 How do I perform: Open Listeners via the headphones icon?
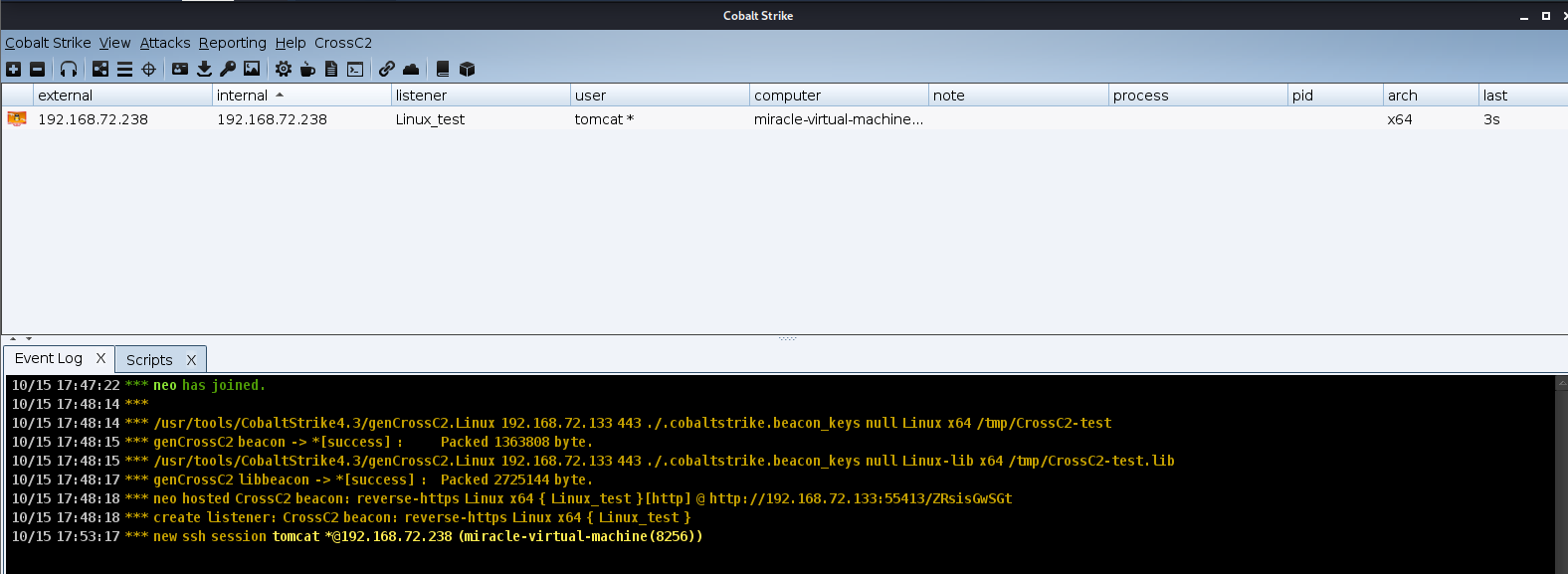tap(69, 69)
